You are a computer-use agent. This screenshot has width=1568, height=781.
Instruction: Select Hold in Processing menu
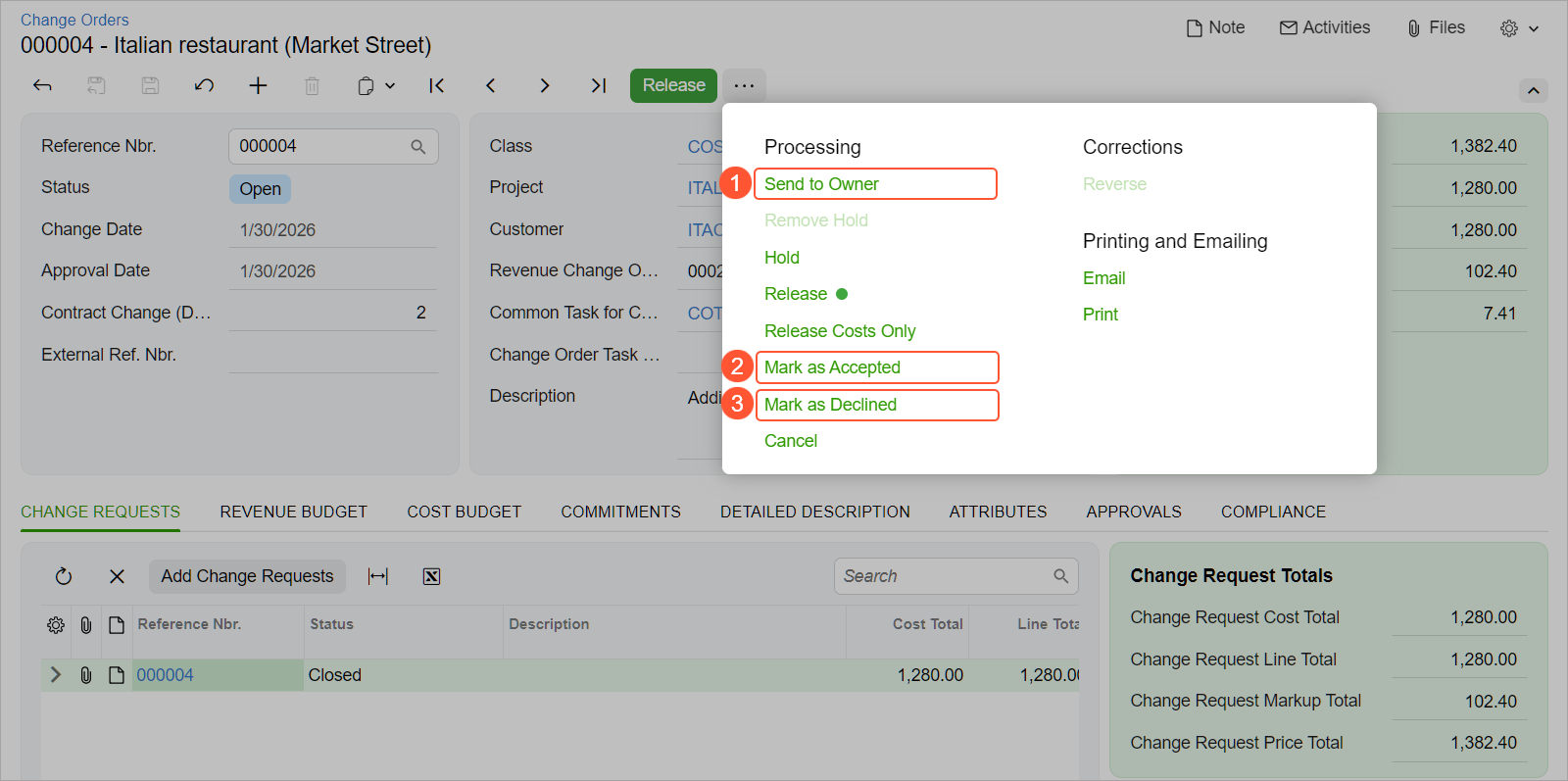tap(782, 258)
